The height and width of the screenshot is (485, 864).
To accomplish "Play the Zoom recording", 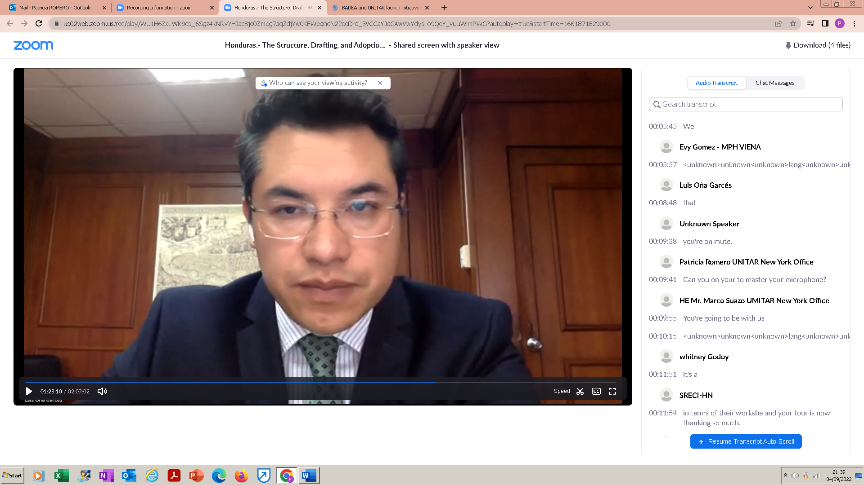I will pyautogui.click(x=29, y=391).
